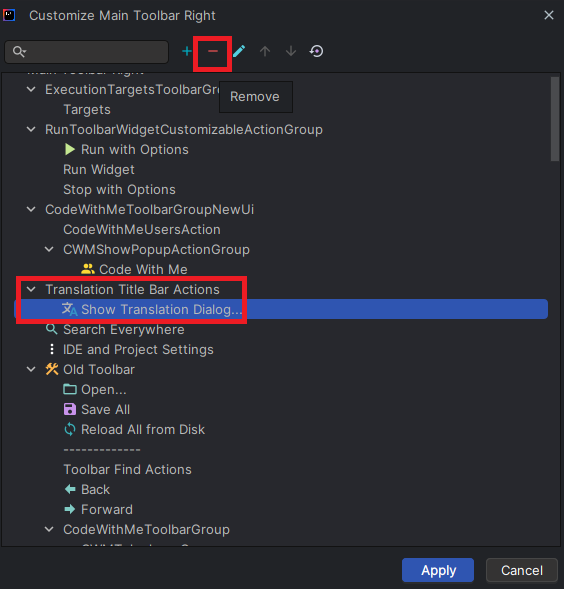Viewport: 564px width, 589px height.
Task: Click the Back arrow icon
Action: [x=70, y=489]
